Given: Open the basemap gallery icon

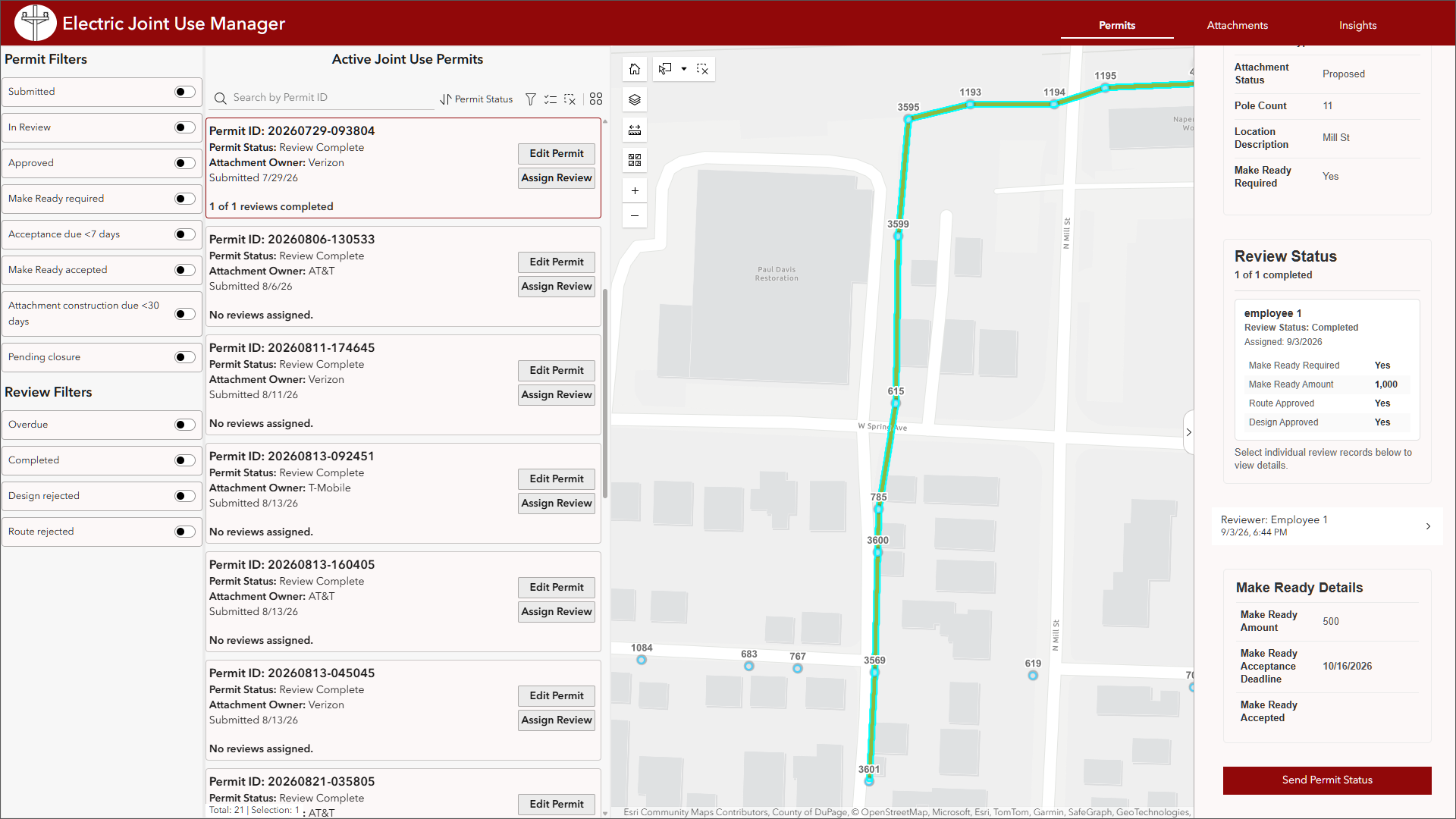Looking at the screenshot, I should [635, 160].
